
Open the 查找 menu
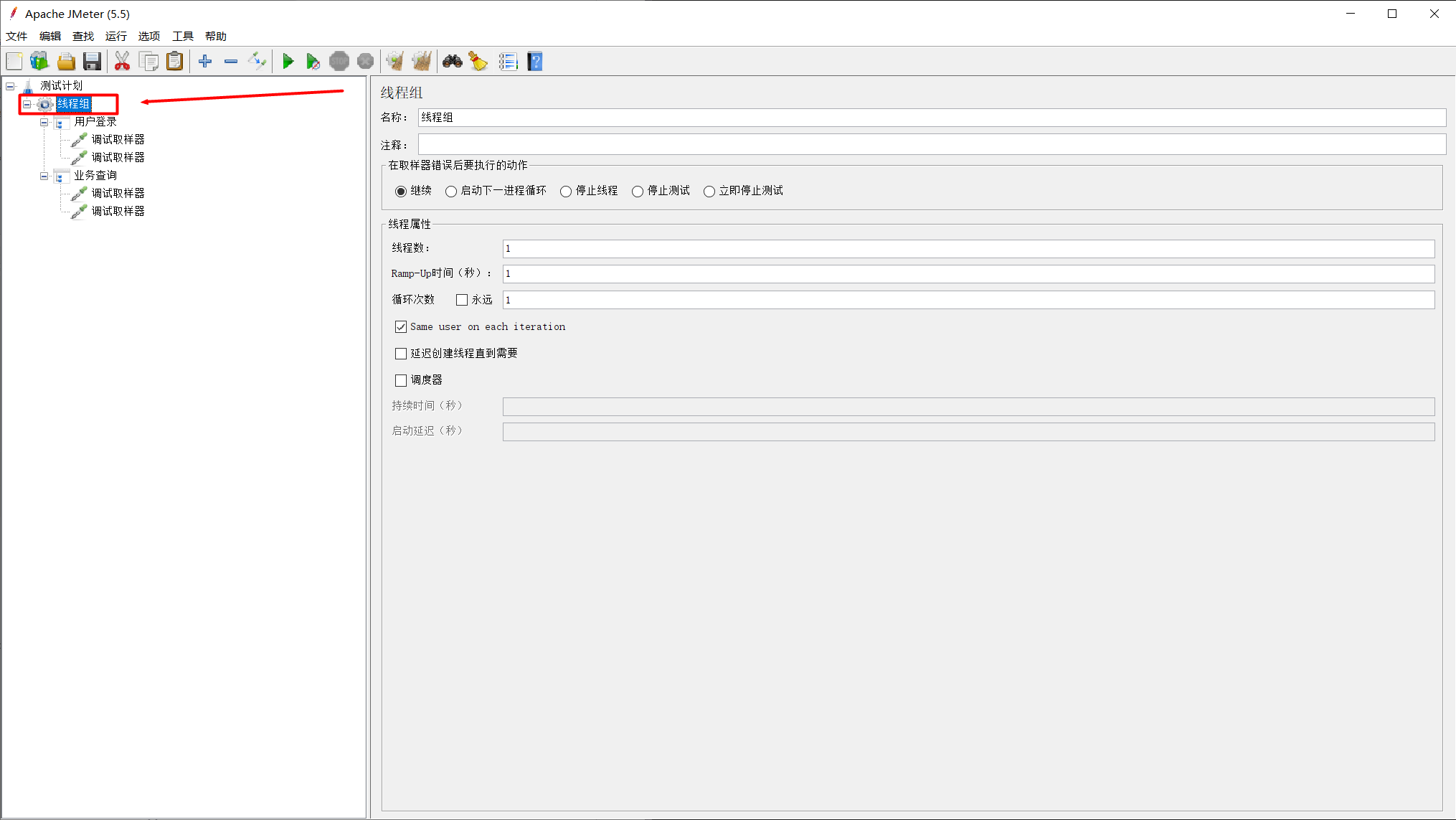point(83,37)
